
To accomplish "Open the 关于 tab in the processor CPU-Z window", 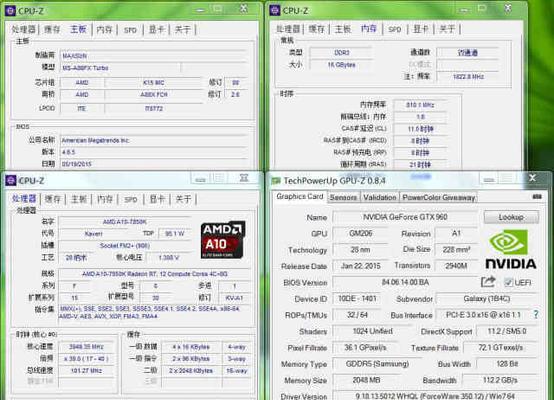I will (183, 199).
